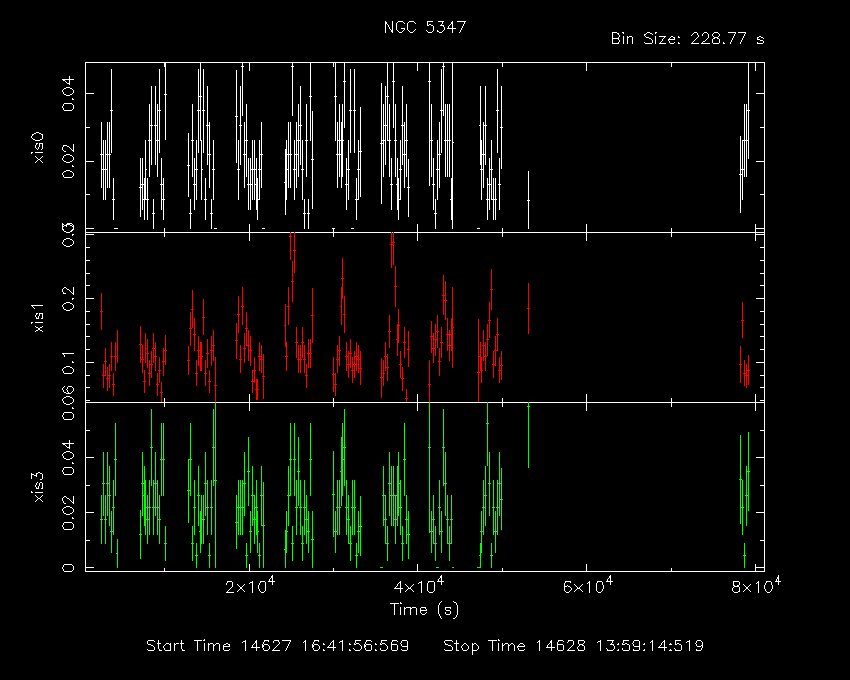The image size is (850, 680).
Task: Click the Start Time 14627 16:41:56:569 text
Action: click(278, 646)
